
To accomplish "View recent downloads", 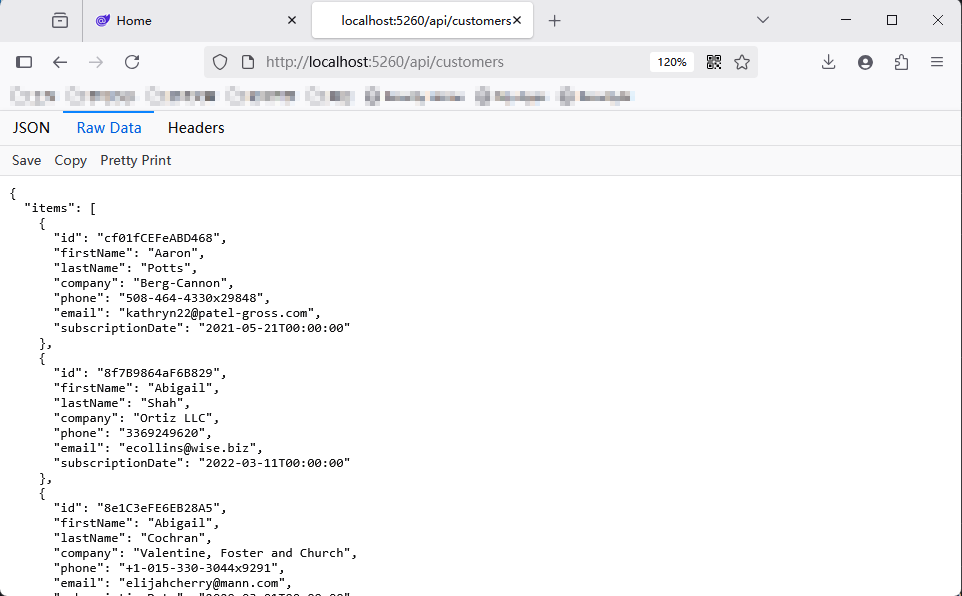I will [x=828, y=62].
